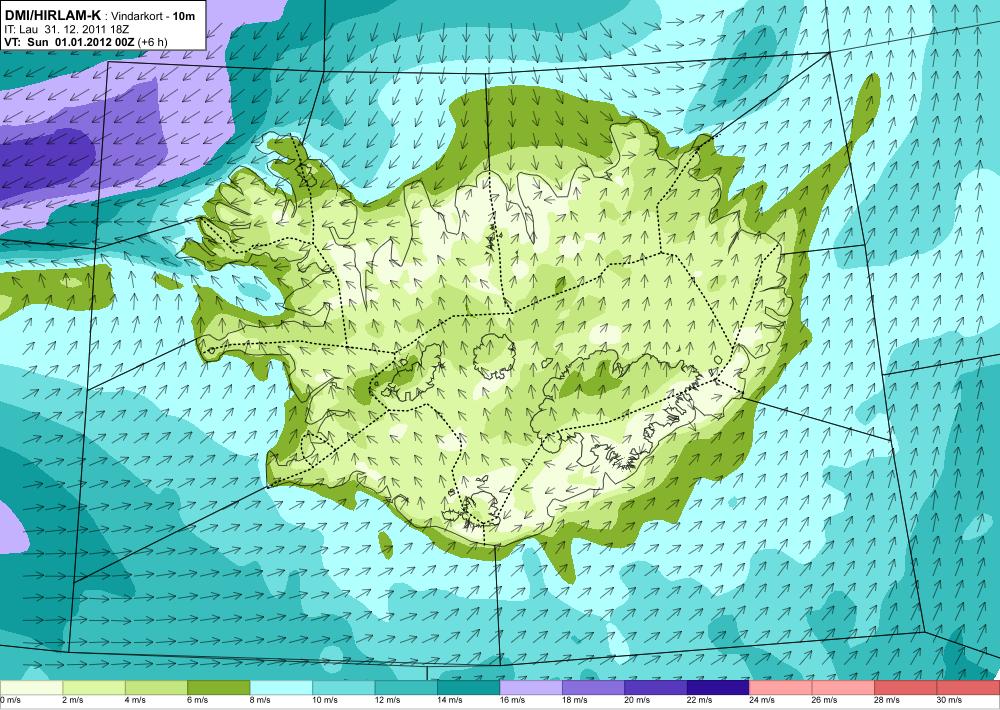The height and width of the screenshot is (710, 1000).
Task: Pick the medium purple 18–20 m/s legend swatch
Action: (594, 688)
